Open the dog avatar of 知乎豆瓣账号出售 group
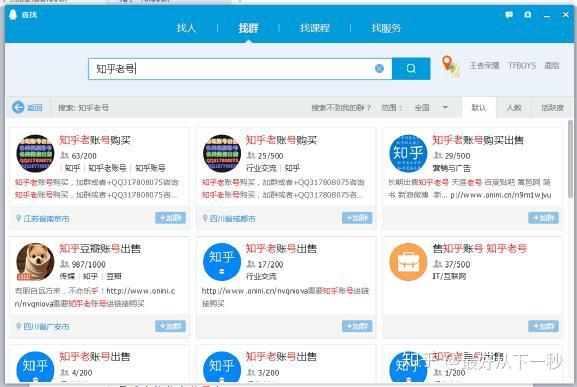Viewport: 577px width, 387px height. 35,262
